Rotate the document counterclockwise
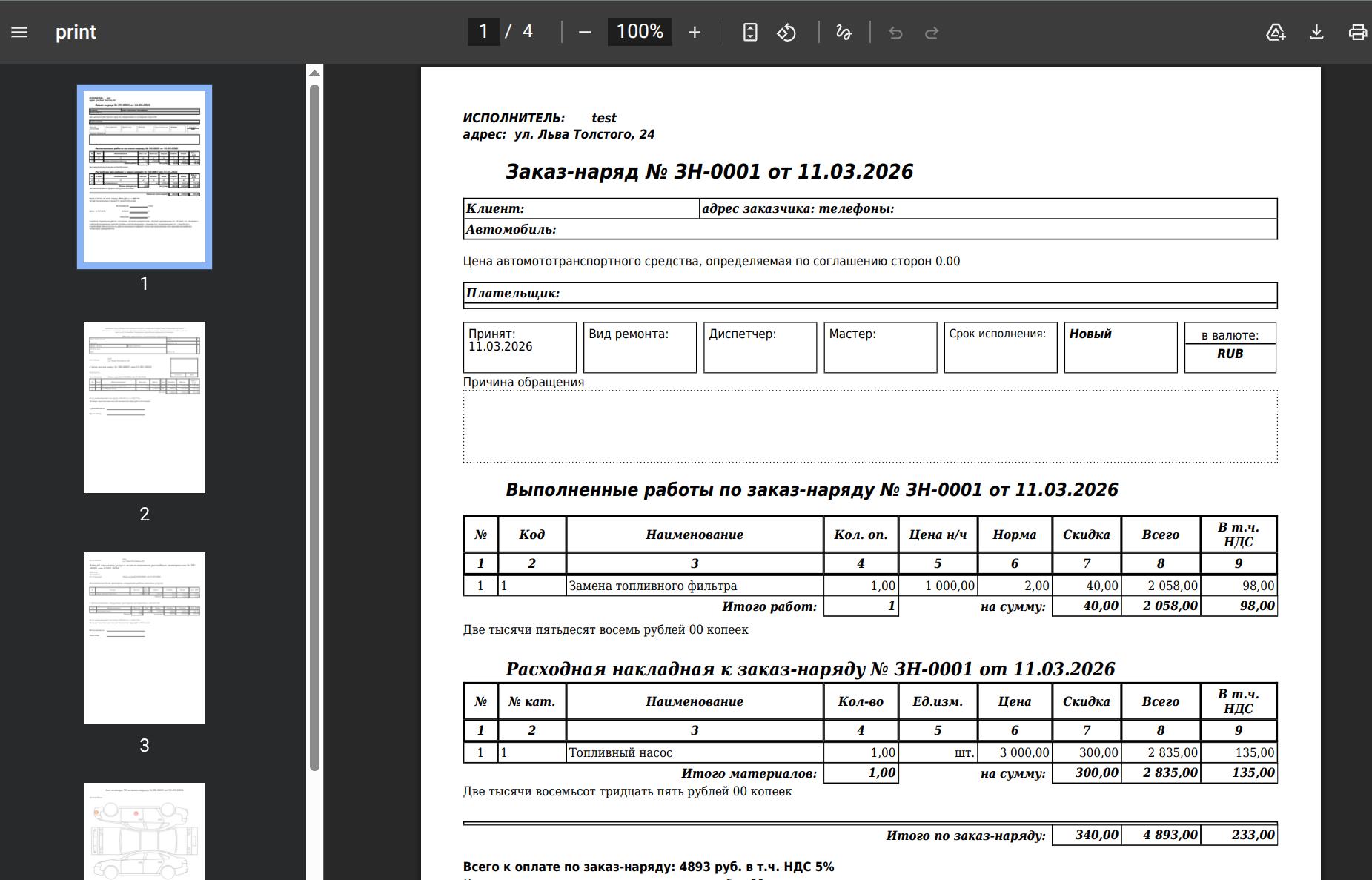This screenshot has height=880, width=1372. 786,32
